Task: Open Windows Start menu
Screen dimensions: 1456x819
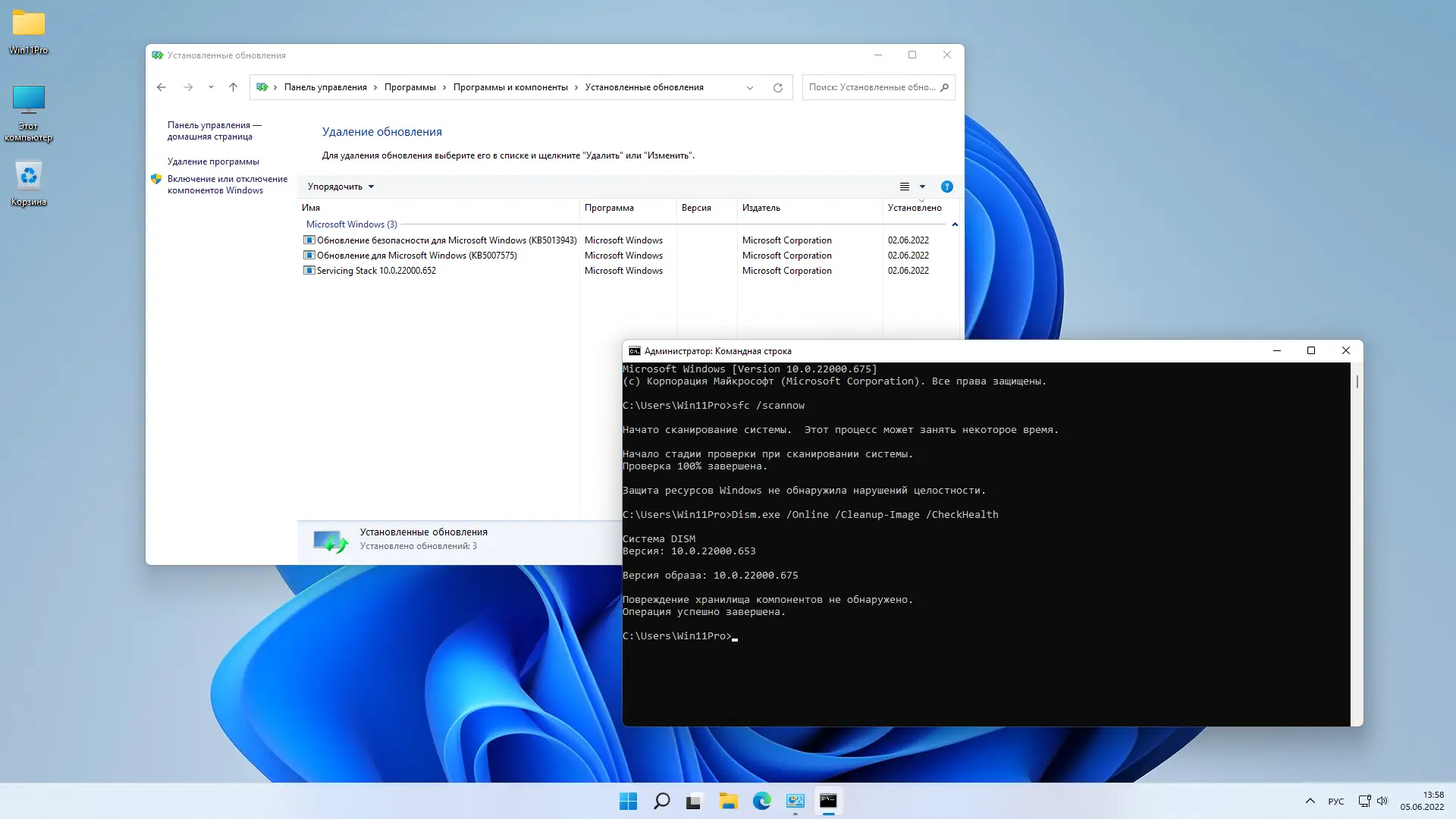Action: point(628,801)
